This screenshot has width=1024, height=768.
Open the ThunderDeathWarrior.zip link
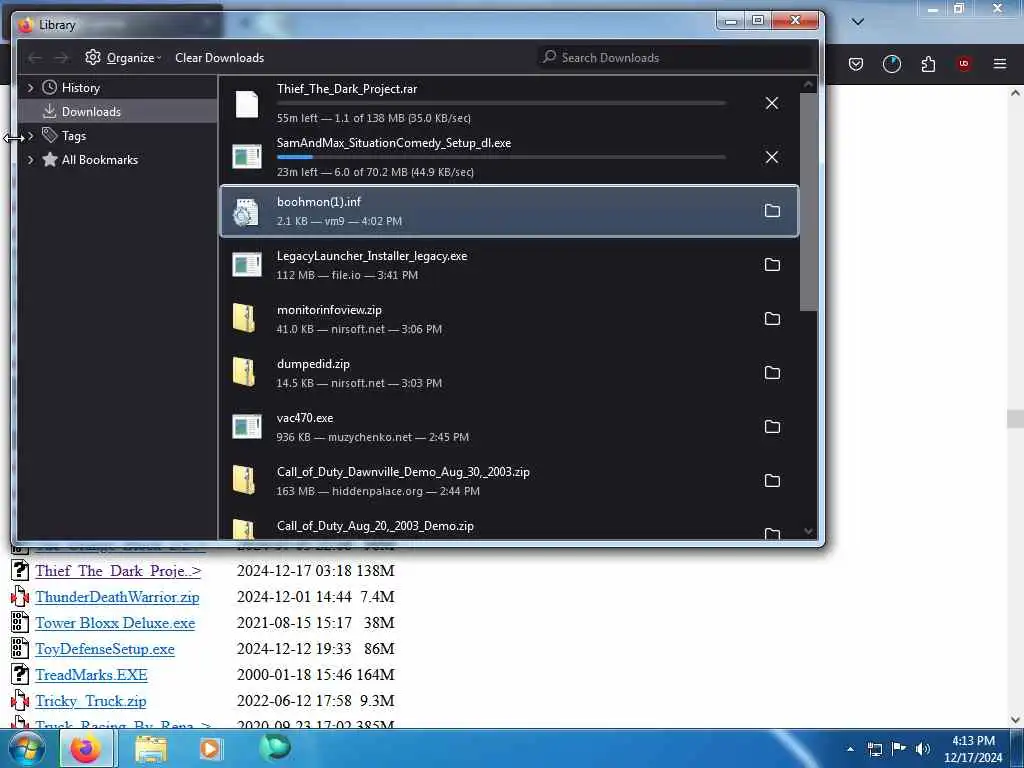(x=118, y=597)
